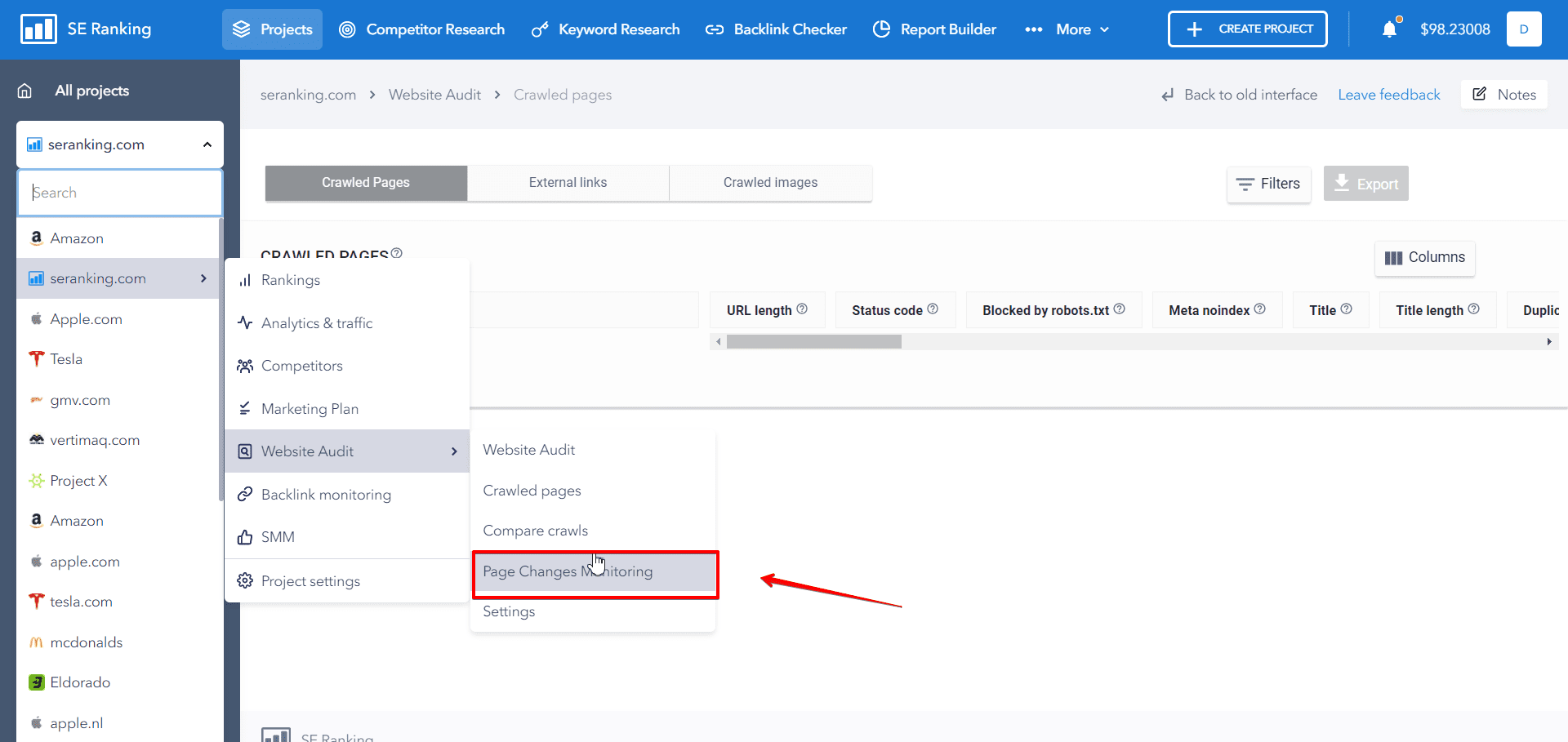Click the project list vertical scrollbar
The image size is (1568, 742).
point(220,359)
